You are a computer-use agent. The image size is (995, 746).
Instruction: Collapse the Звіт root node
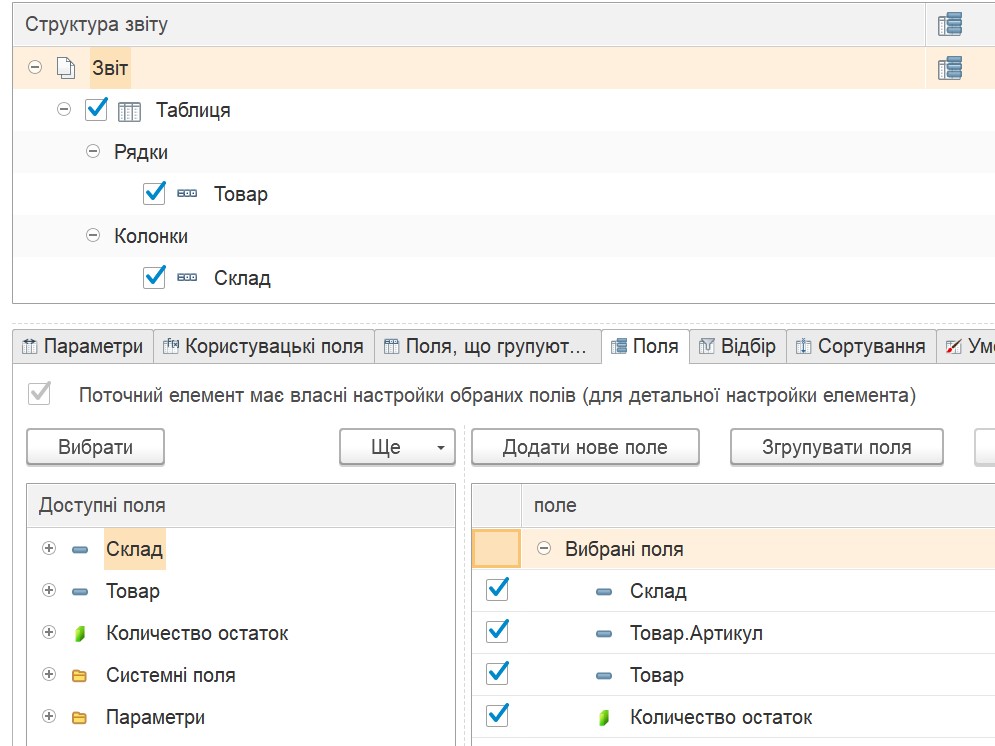[36, 67]
